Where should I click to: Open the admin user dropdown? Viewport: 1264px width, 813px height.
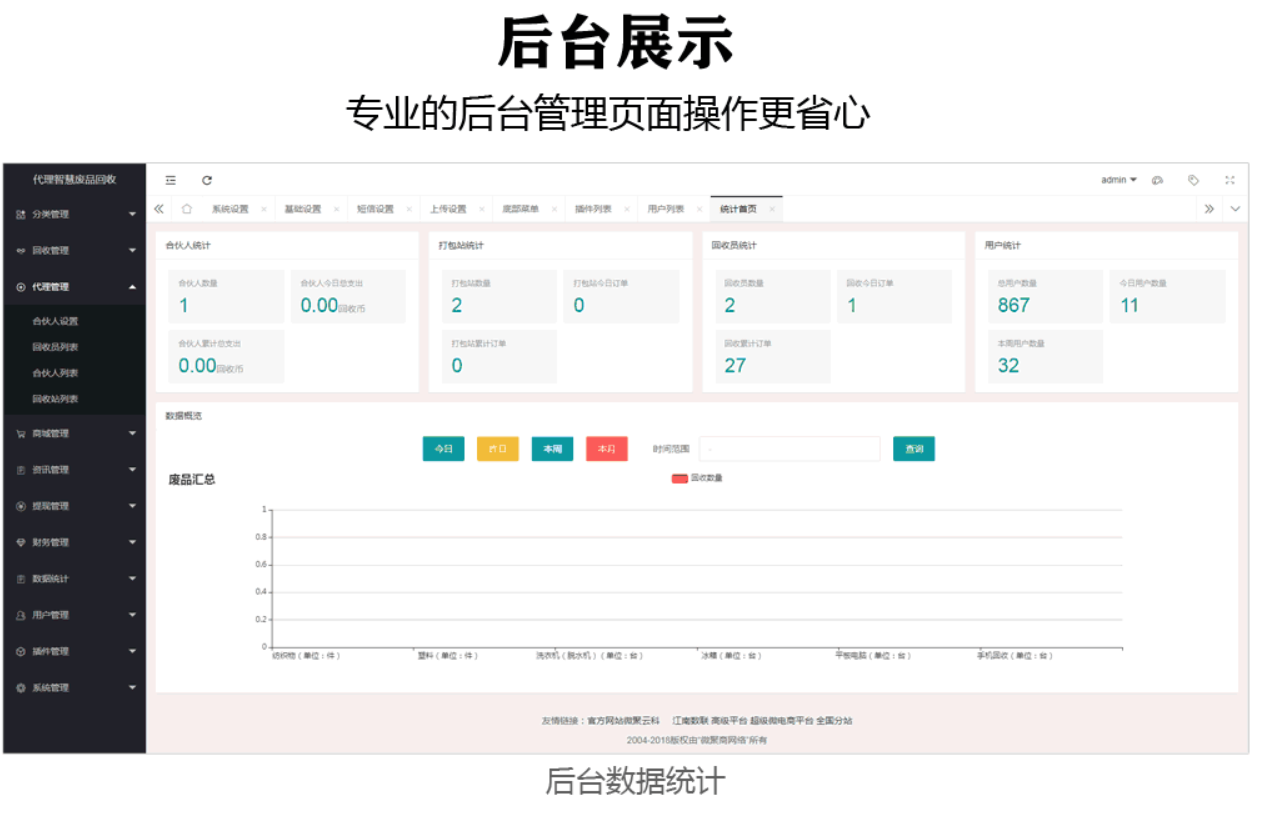pyautogui.click(x=1118, y=180)
